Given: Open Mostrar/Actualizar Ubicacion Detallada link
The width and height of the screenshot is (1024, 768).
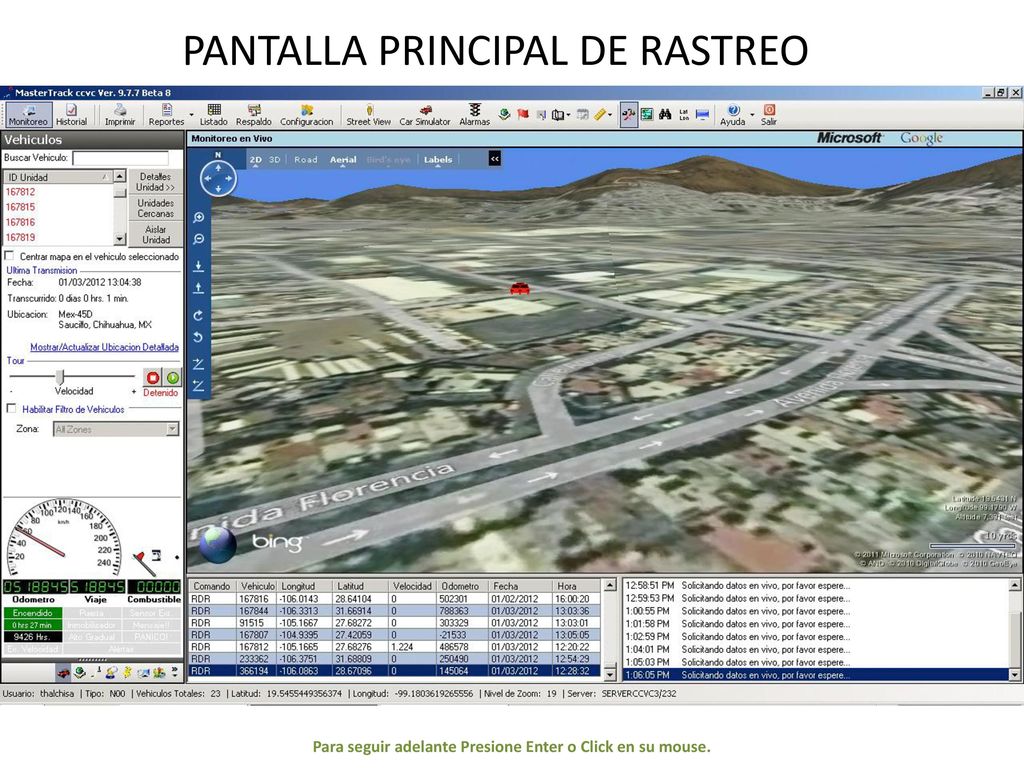Looking at the screenshot, I should coord(104,347).
